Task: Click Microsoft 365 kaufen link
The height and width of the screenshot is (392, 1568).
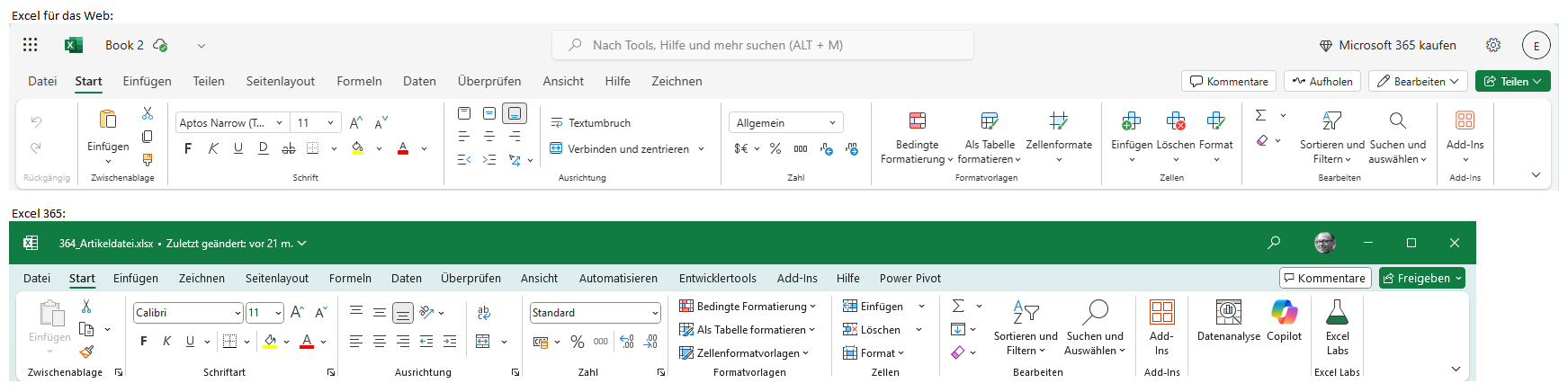Action: click(1387, 45)
